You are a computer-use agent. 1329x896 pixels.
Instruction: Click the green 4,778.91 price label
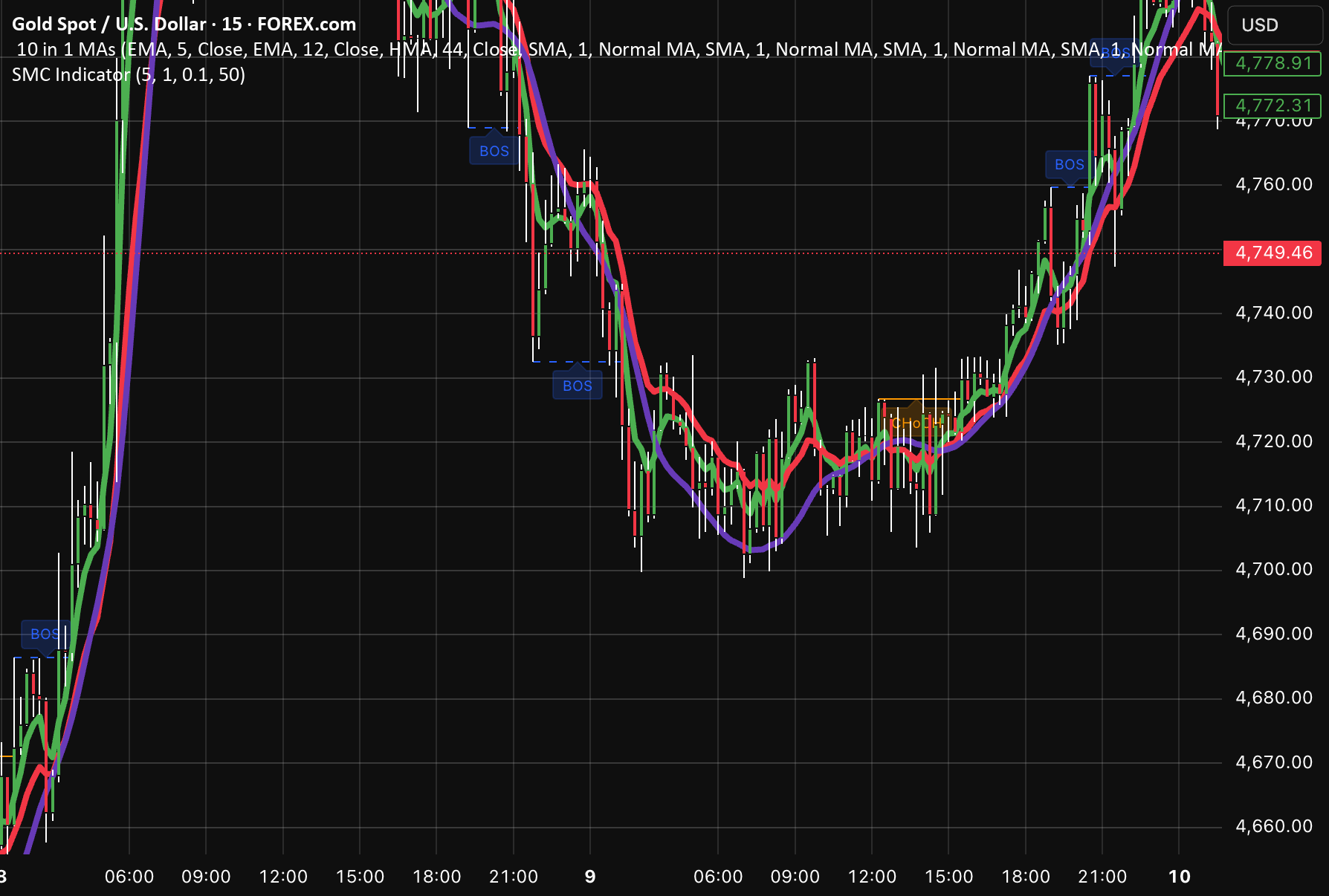1273,63
